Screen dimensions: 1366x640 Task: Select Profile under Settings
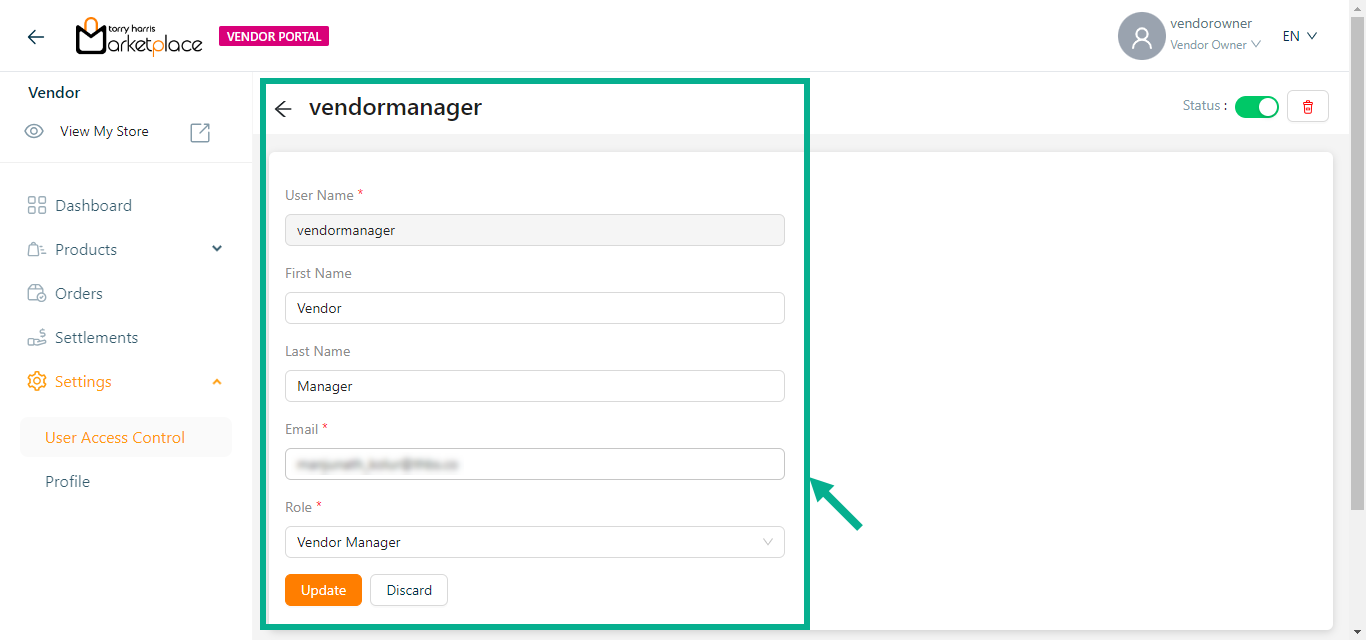coord(67,481)
